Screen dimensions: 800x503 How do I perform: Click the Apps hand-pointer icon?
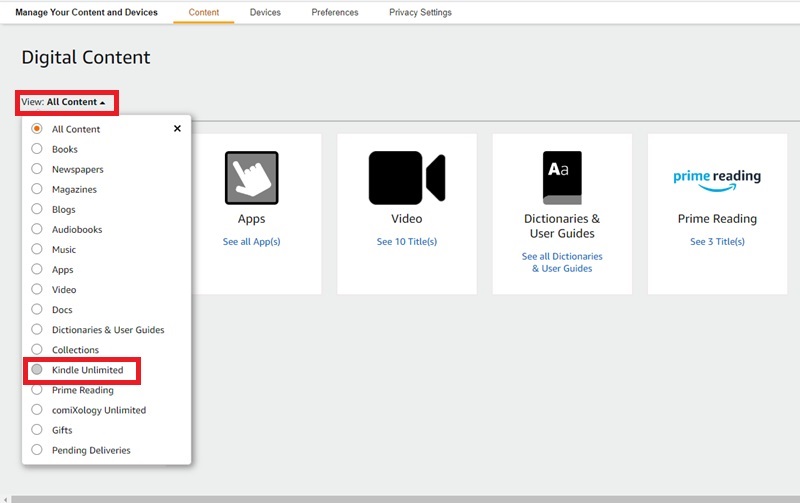tap(251, 178)
